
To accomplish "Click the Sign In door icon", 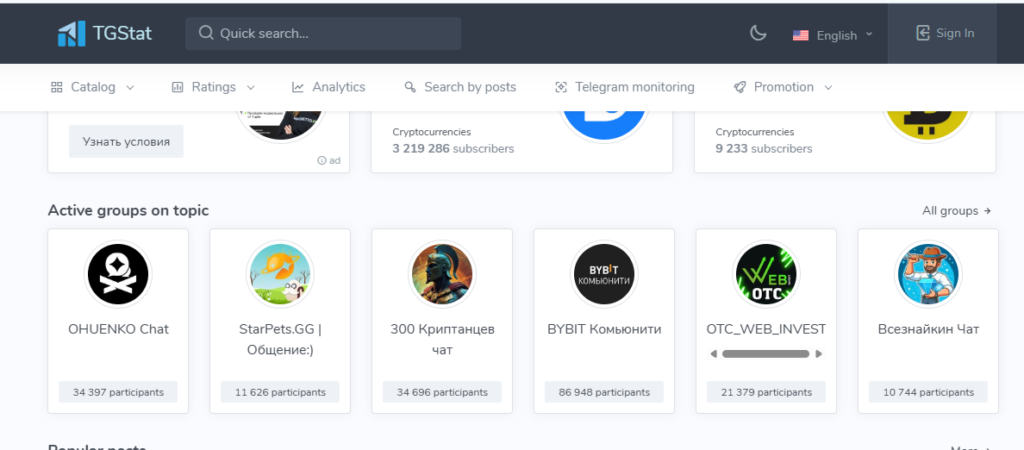I will tap(923, 33).
